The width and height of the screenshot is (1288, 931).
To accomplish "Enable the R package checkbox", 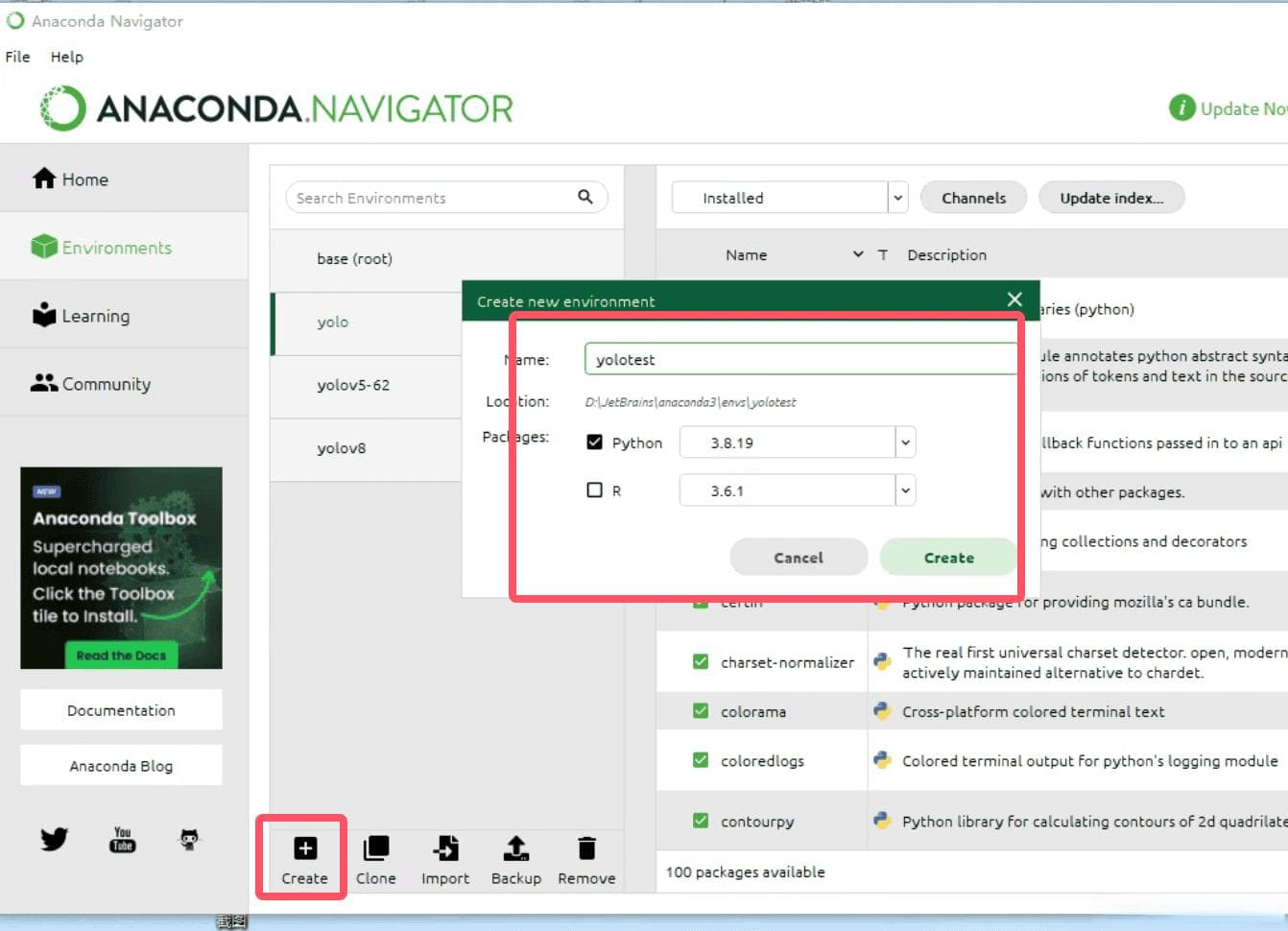I will [x=595, y=489].
